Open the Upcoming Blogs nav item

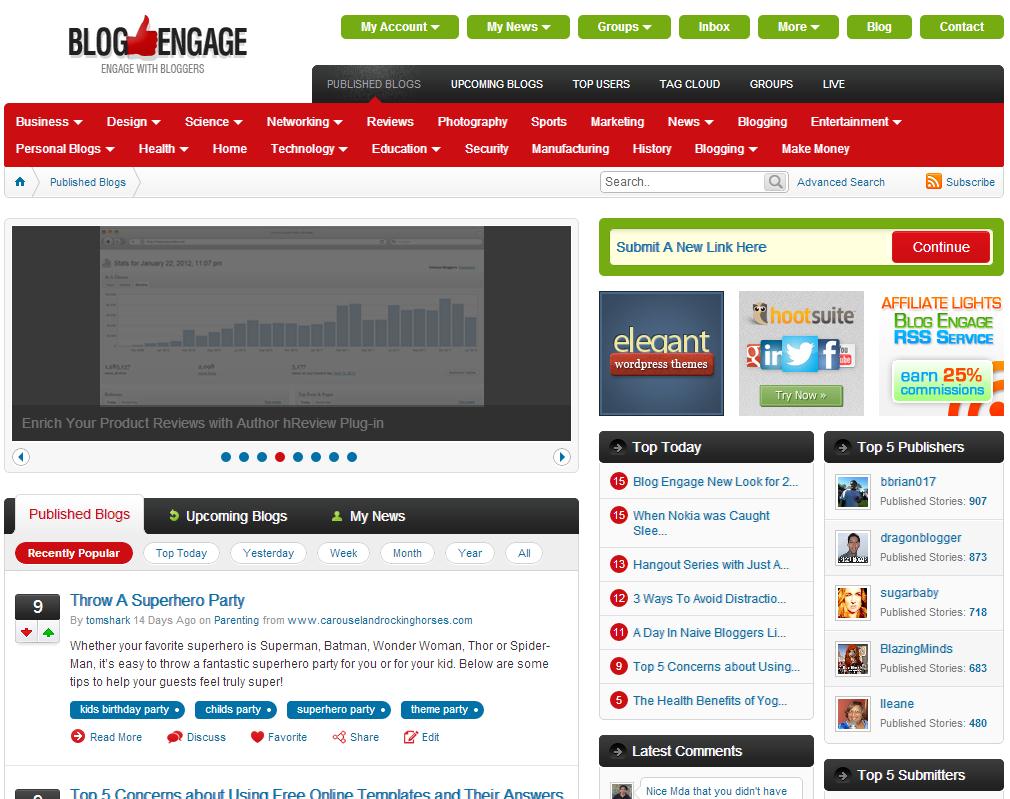pos(497,84)
